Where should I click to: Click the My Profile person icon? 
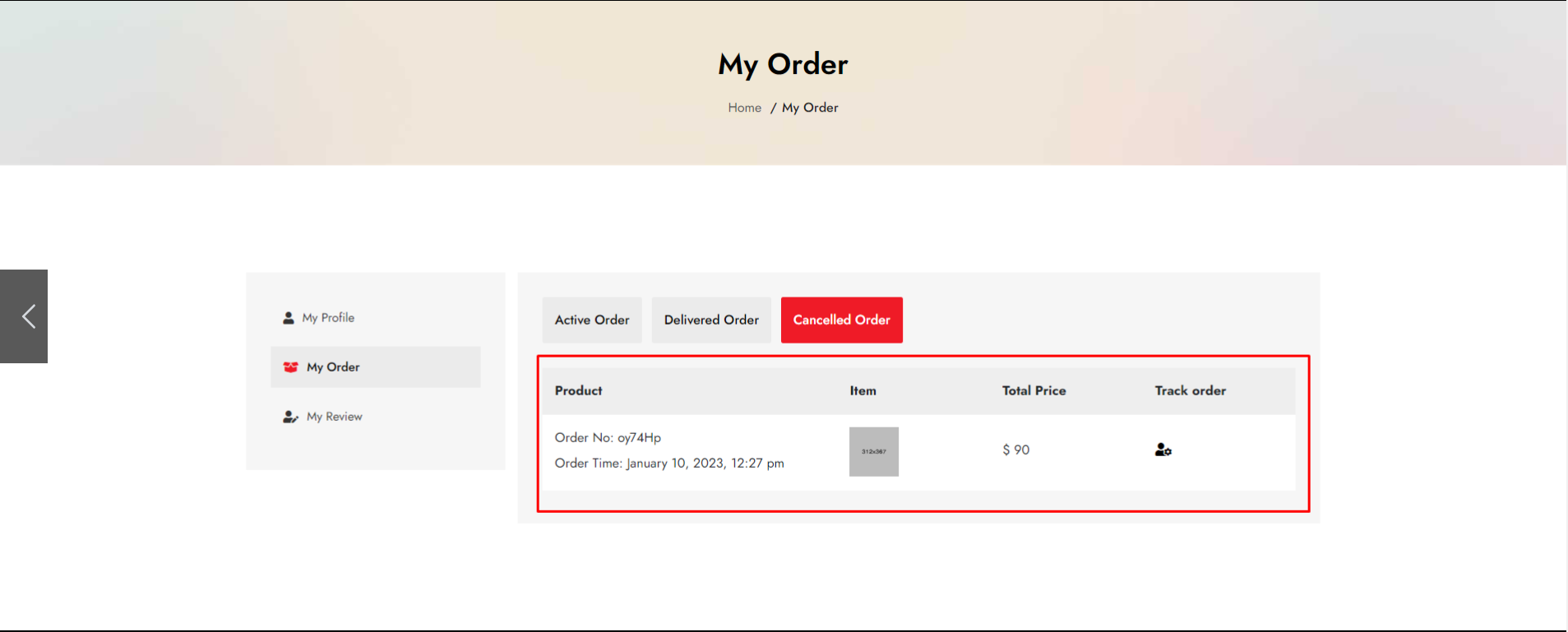[x=289, y=318]
